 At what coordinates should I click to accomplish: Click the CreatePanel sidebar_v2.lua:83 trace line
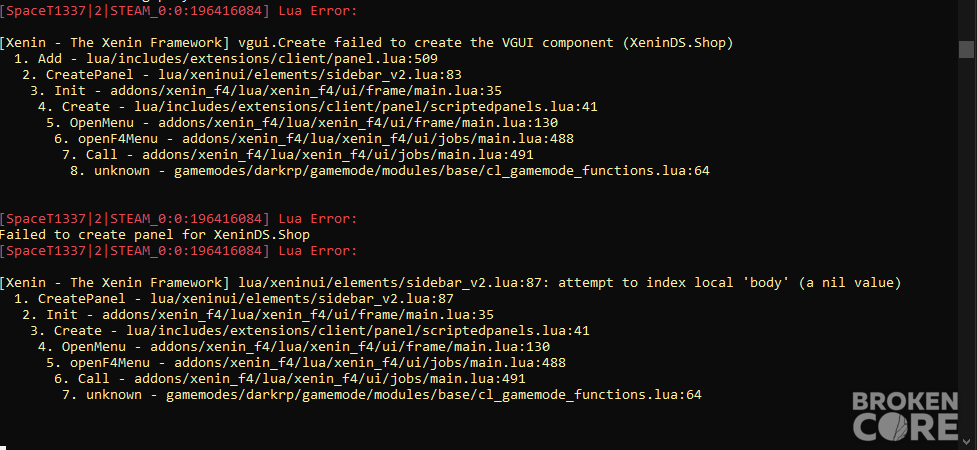point(242,75)
